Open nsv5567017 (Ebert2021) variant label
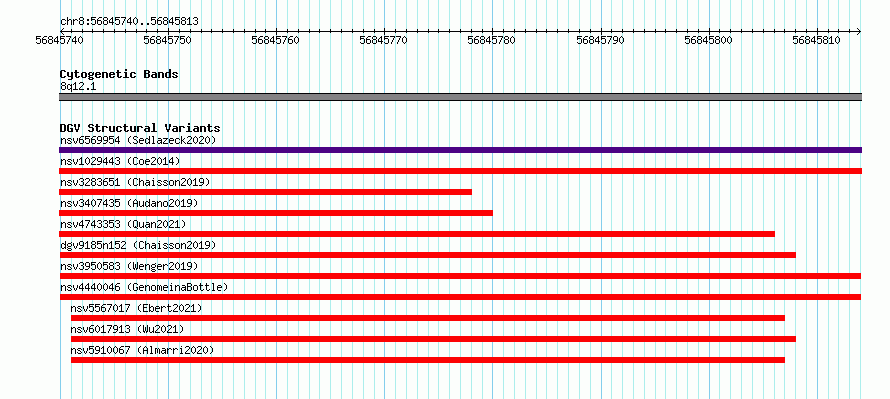 [136, 308]
